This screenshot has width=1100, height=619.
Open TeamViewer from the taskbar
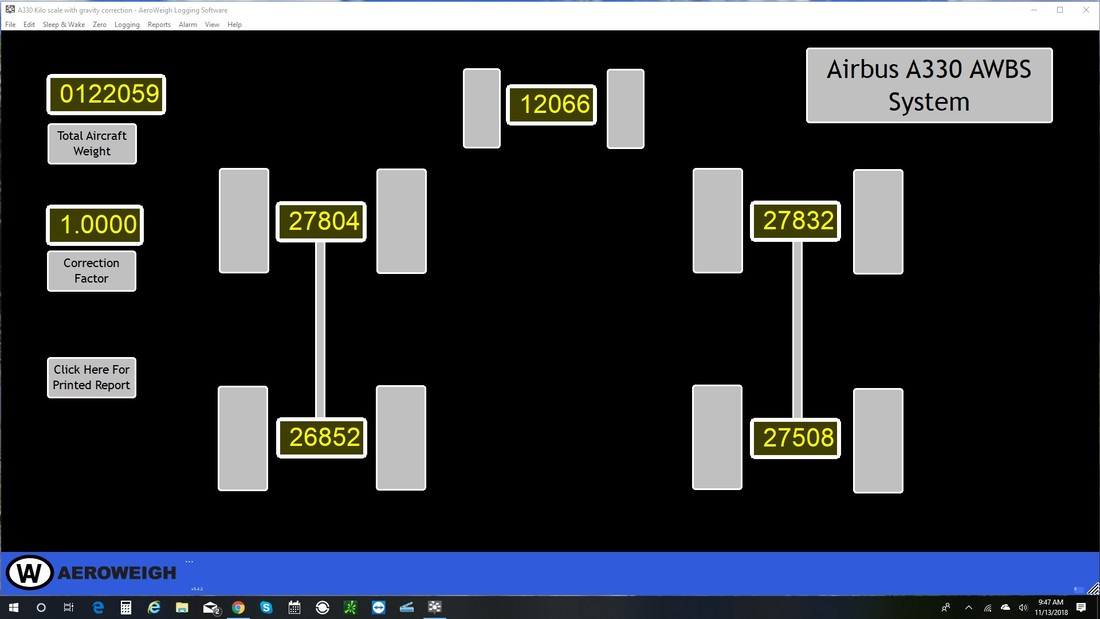coord(379,607)
